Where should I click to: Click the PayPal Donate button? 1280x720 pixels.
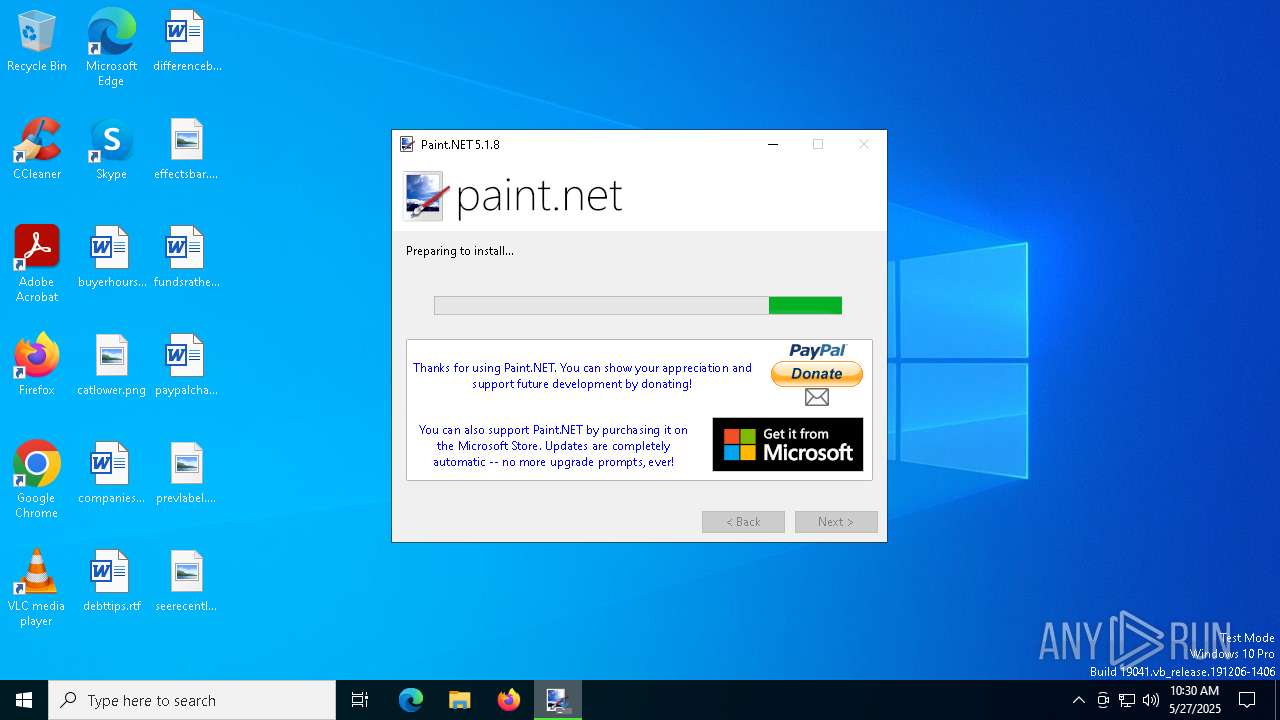click(x=817, y=374)
